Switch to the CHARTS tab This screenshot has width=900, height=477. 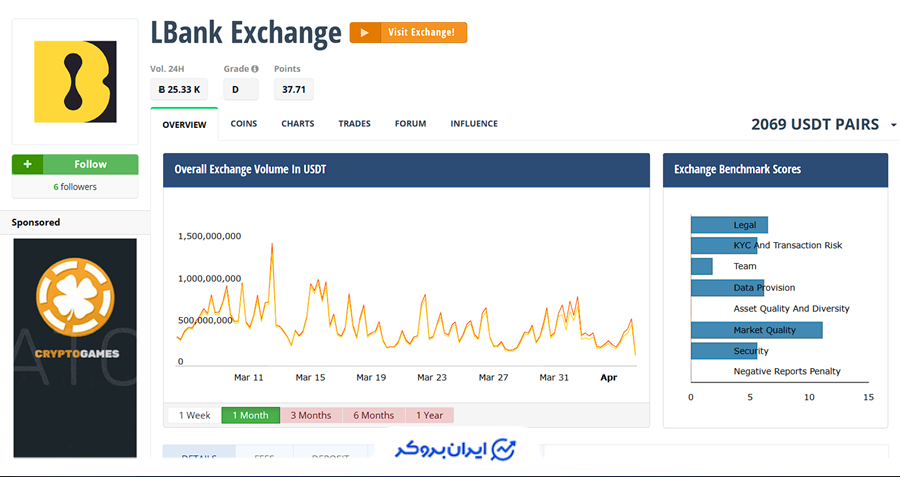pyautogui.click(x=297, y=124)
